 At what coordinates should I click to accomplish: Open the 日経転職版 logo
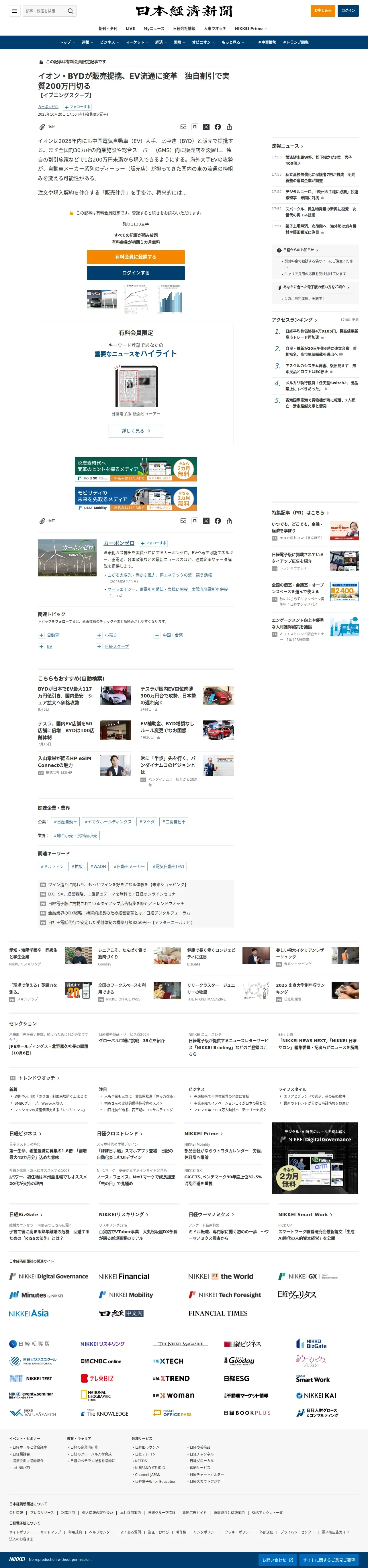[29, 1343]
